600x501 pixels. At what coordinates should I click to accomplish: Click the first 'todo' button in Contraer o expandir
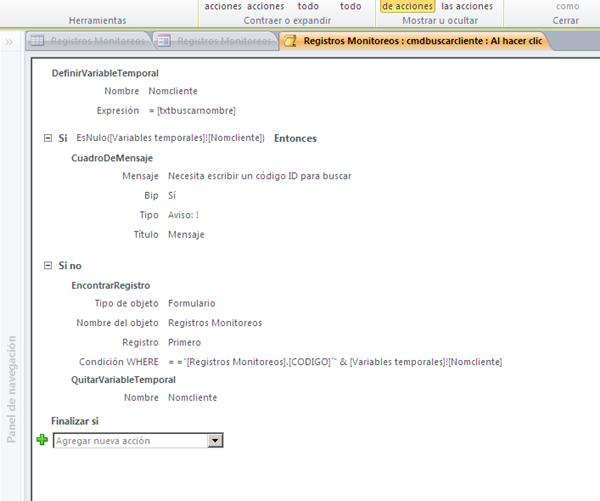click(308, 6)
